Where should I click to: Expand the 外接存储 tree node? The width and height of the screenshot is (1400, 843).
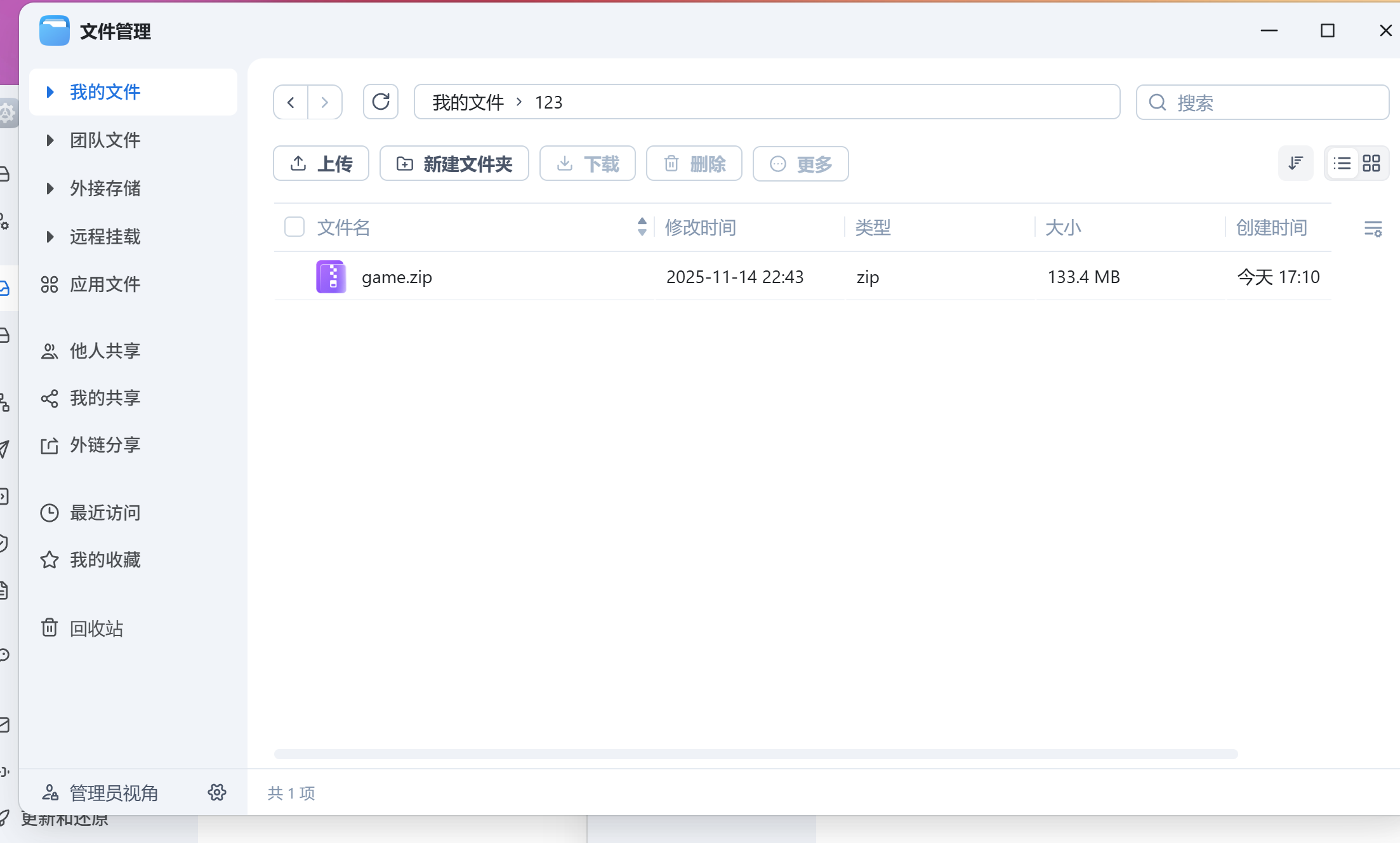50,188
